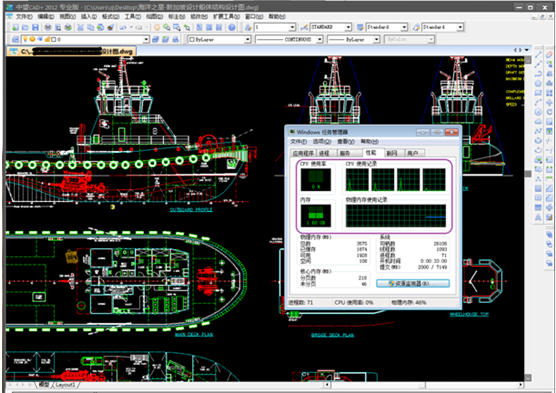Click the Cut scissors icon
The height and width of the screenshot is (393, 556).
pos(80,27)
